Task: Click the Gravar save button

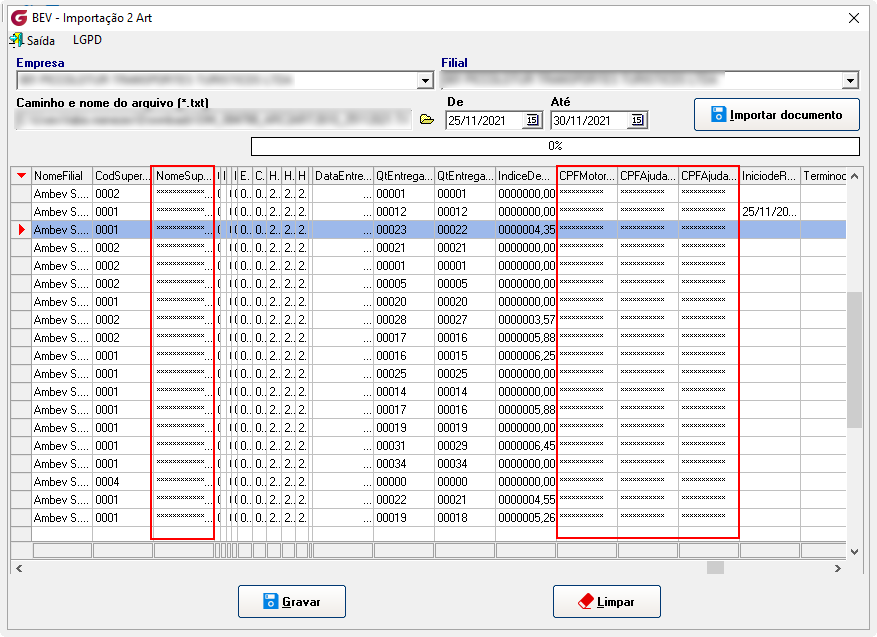Action: [x=292, y=602]
